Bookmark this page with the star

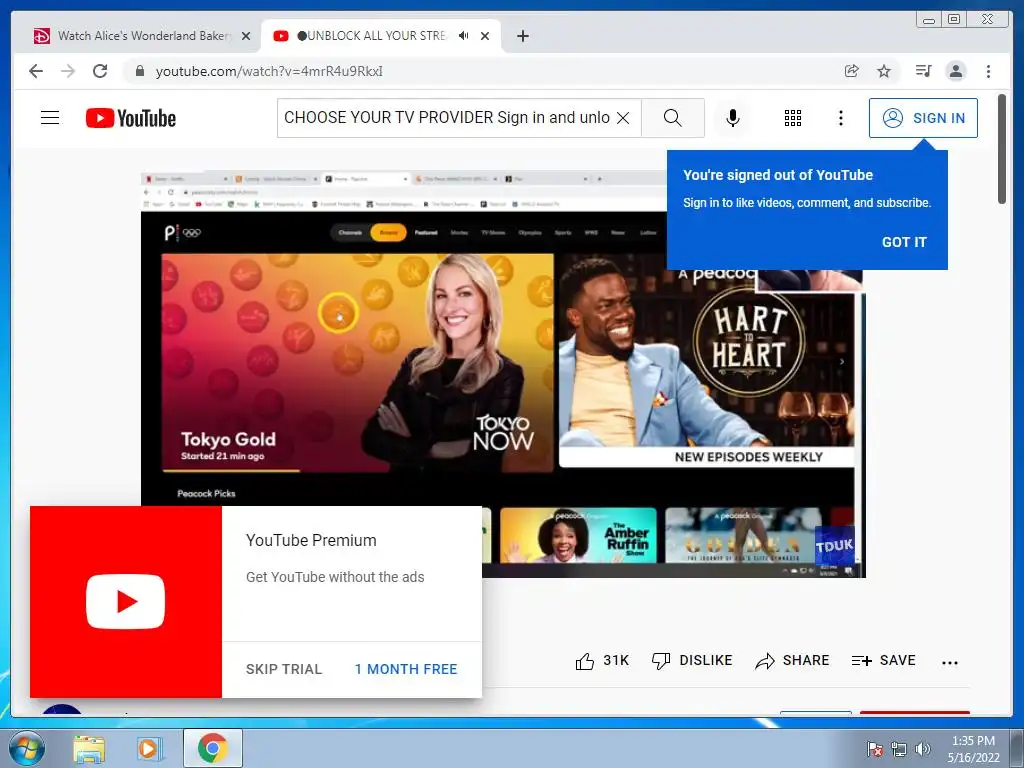point(884,71)
